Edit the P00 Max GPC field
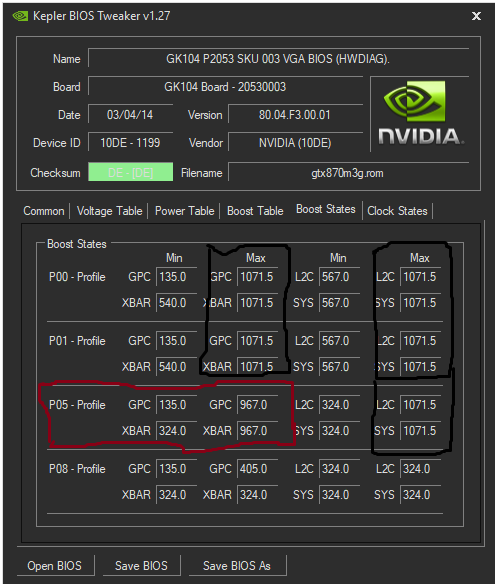Screen dimensions: 495x584 (x=257, y=277)
